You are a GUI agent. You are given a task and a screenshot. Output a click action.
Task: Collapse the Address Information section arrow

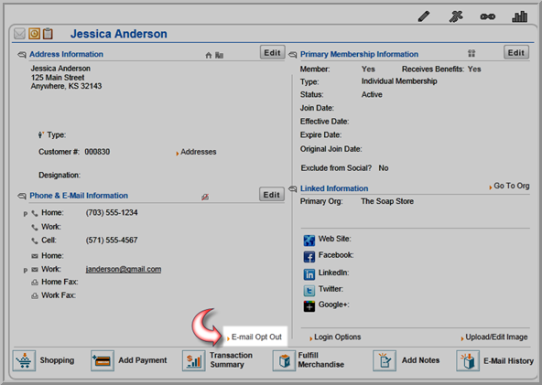tap(22, 55)
